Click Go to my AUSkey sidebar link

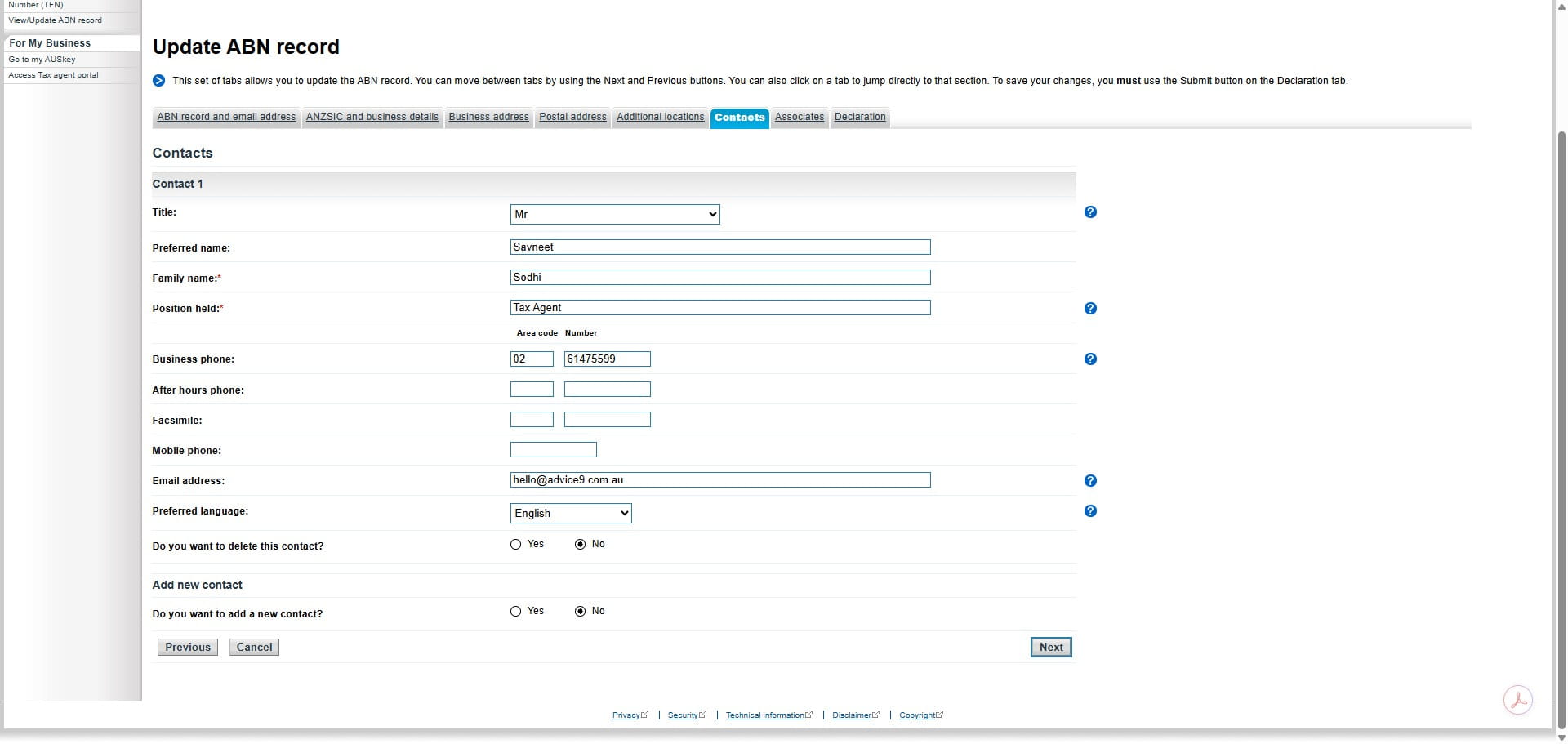click(42, 60)
